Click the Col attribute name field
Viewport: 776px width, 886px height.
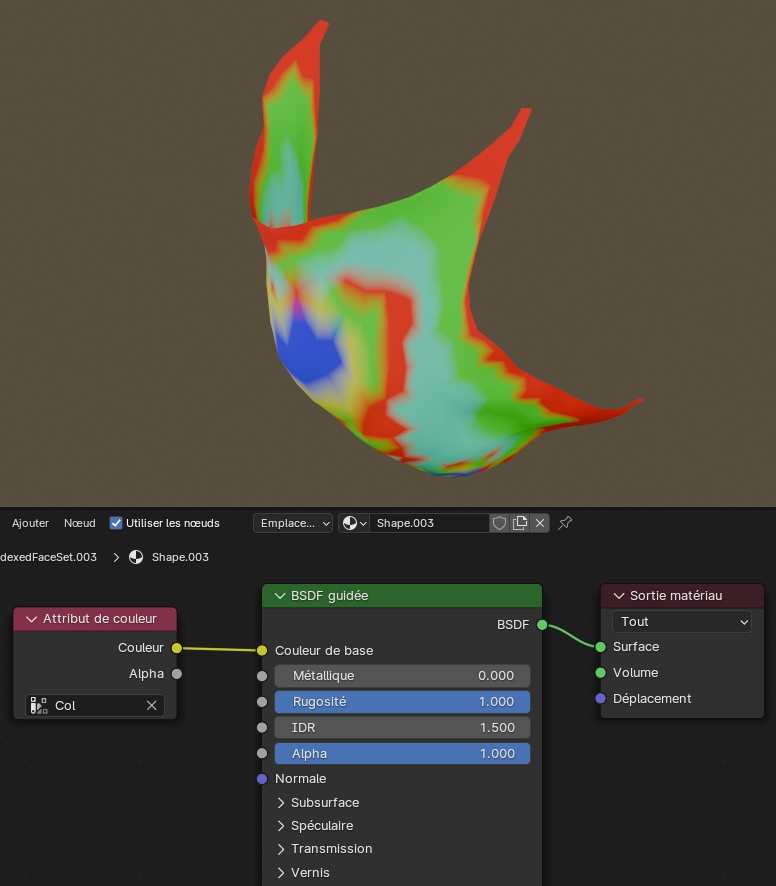[95, 706]
